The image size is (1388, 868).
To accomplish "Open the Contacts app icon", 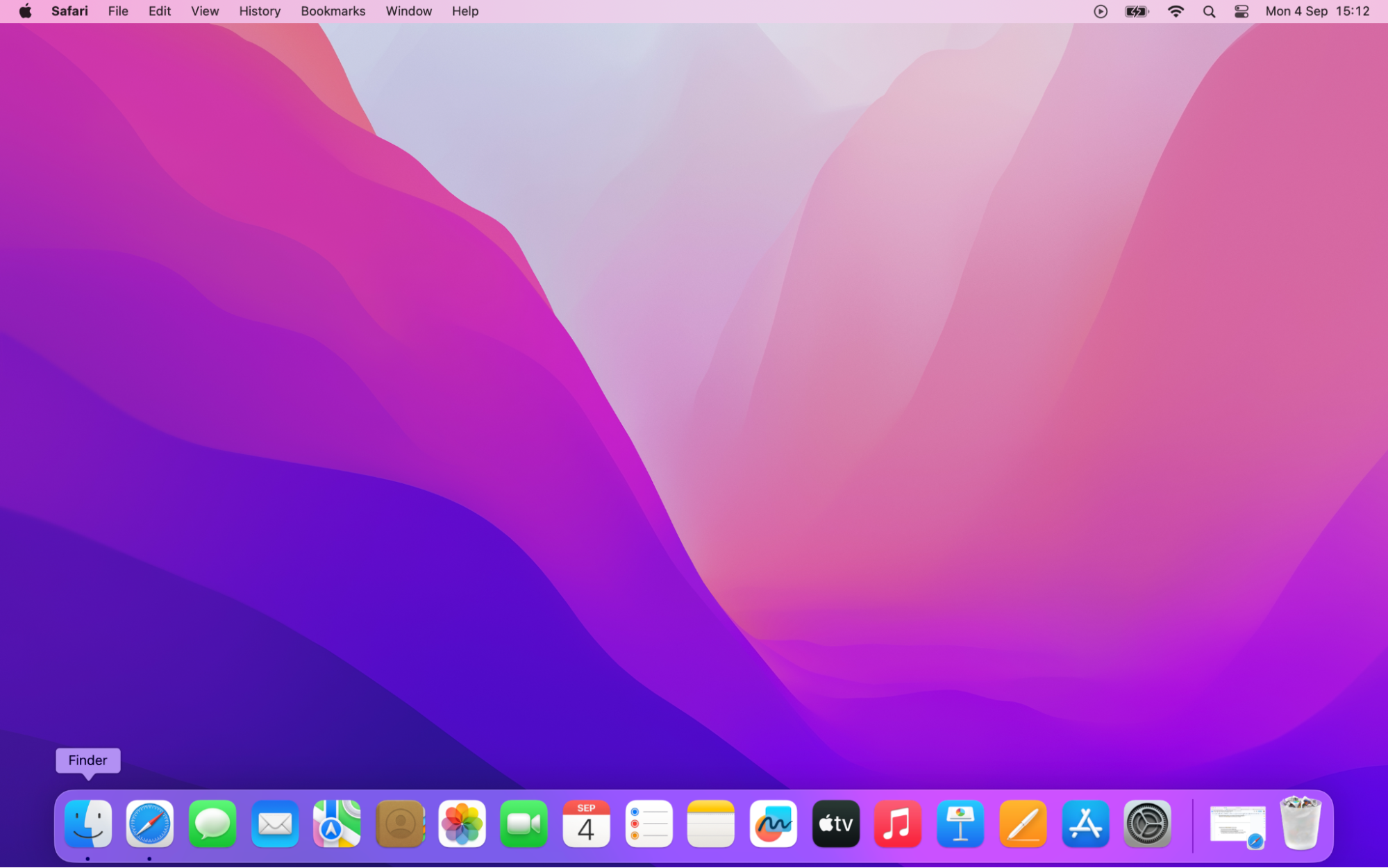I will (x=400, y=824).
